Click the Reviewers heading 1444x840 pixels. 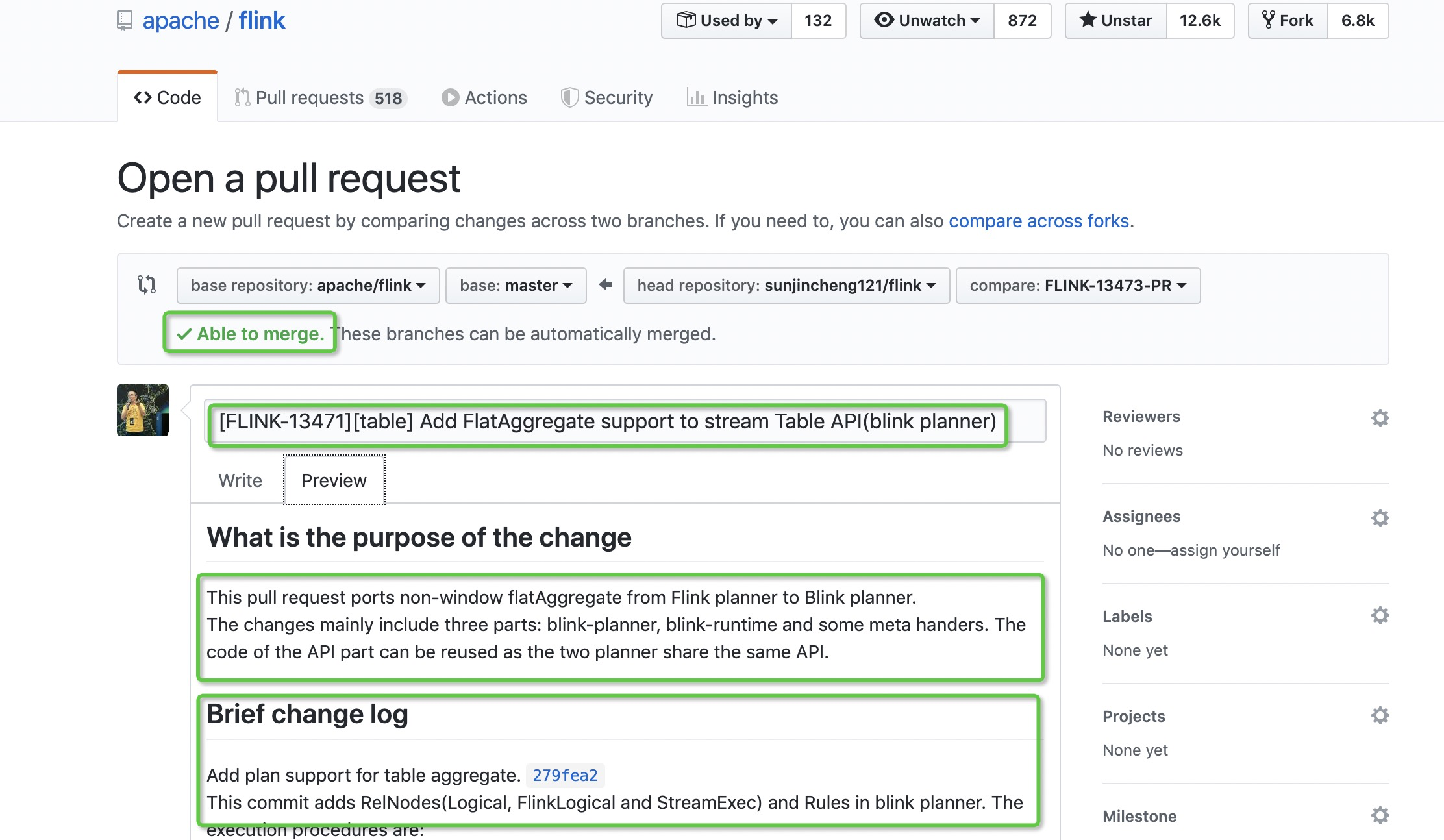tap(1141, 417)
